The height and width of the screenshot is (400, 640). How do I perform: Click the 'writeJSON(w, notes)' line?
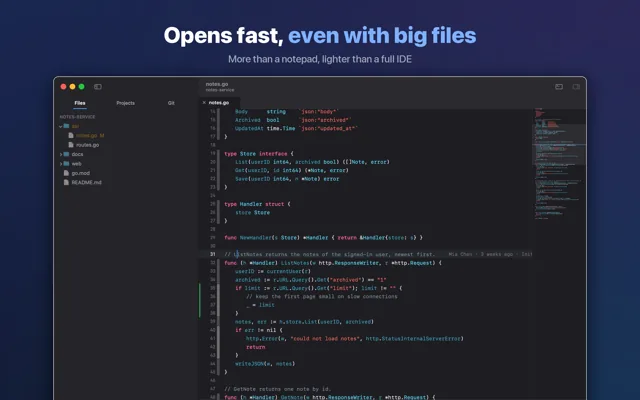coord(264,364)
